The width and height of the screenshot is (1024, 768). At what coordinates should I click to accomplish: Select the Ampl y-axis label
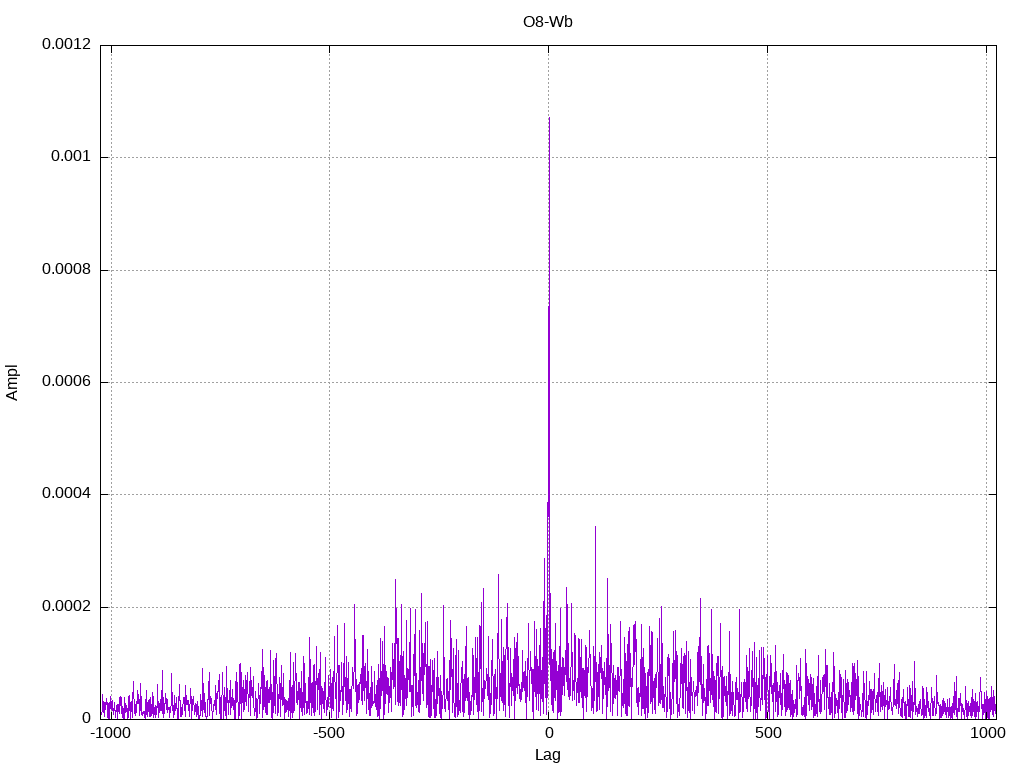point(12,382)
